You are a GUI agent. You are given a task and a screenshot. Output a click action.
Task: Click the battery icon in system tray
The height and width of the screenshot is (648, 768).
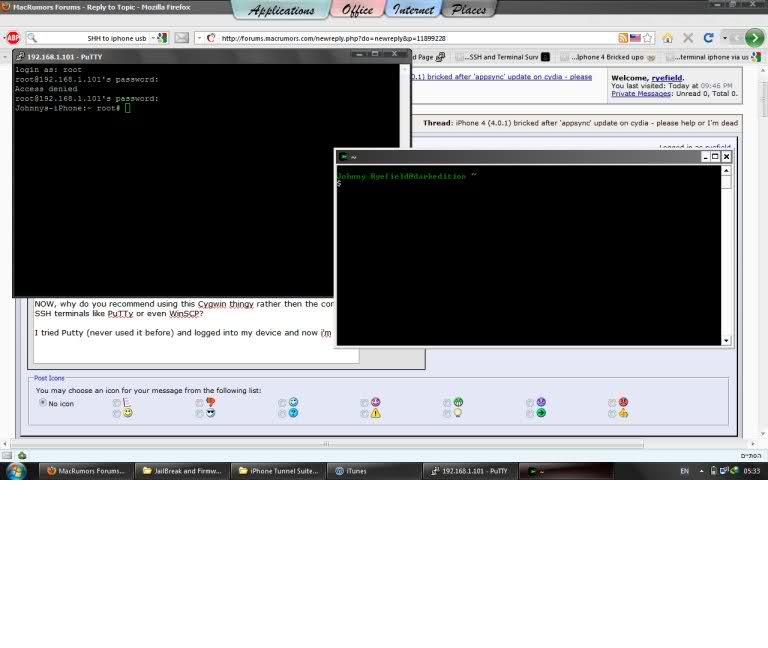click(x=713, y=471)
